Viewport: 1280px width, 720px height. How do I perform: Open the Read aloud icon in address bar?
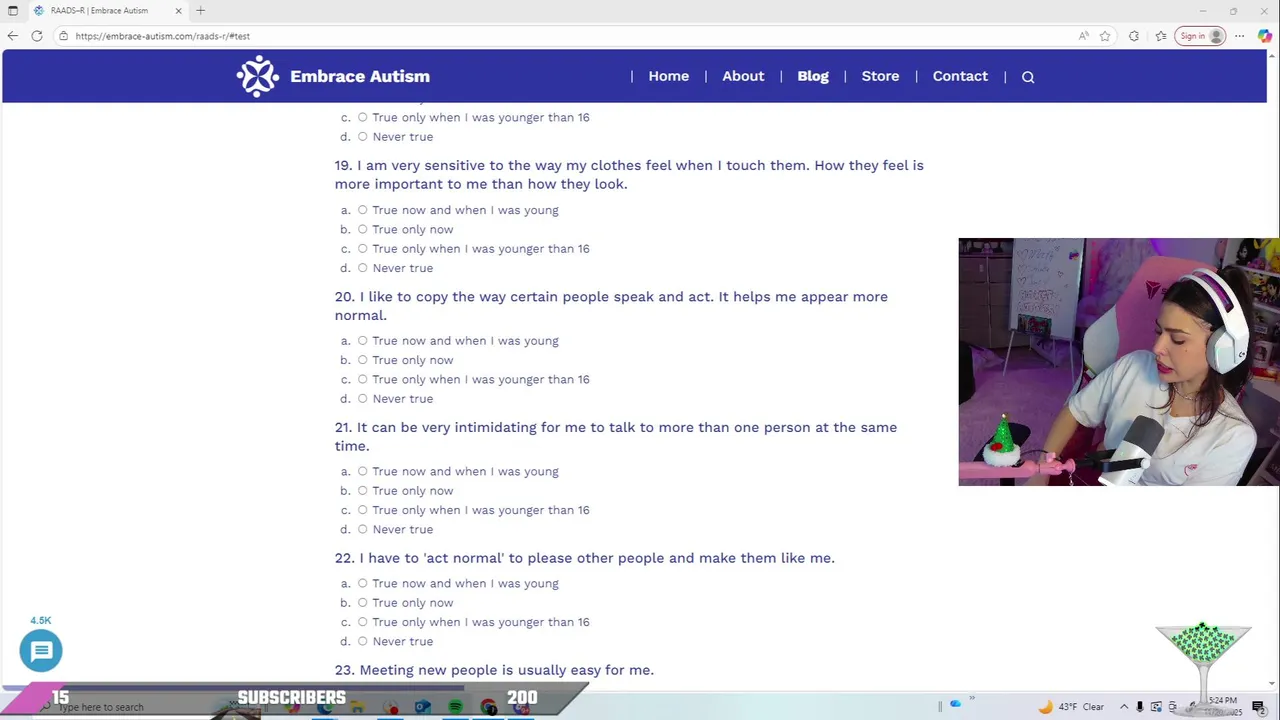click(x=1083, y=36)
